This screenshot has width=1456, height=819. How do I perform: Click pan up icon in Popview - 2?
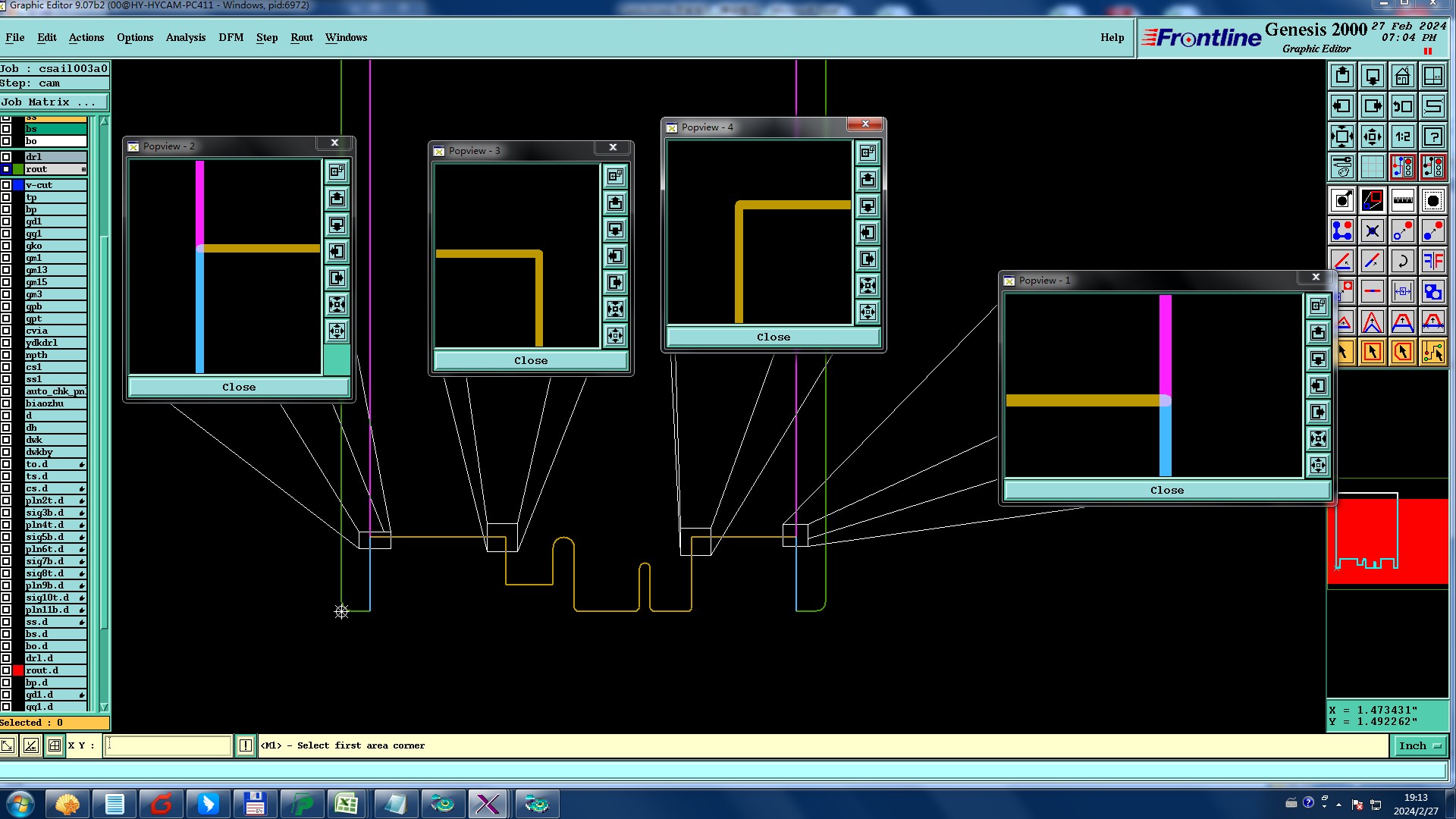point(337,199)
